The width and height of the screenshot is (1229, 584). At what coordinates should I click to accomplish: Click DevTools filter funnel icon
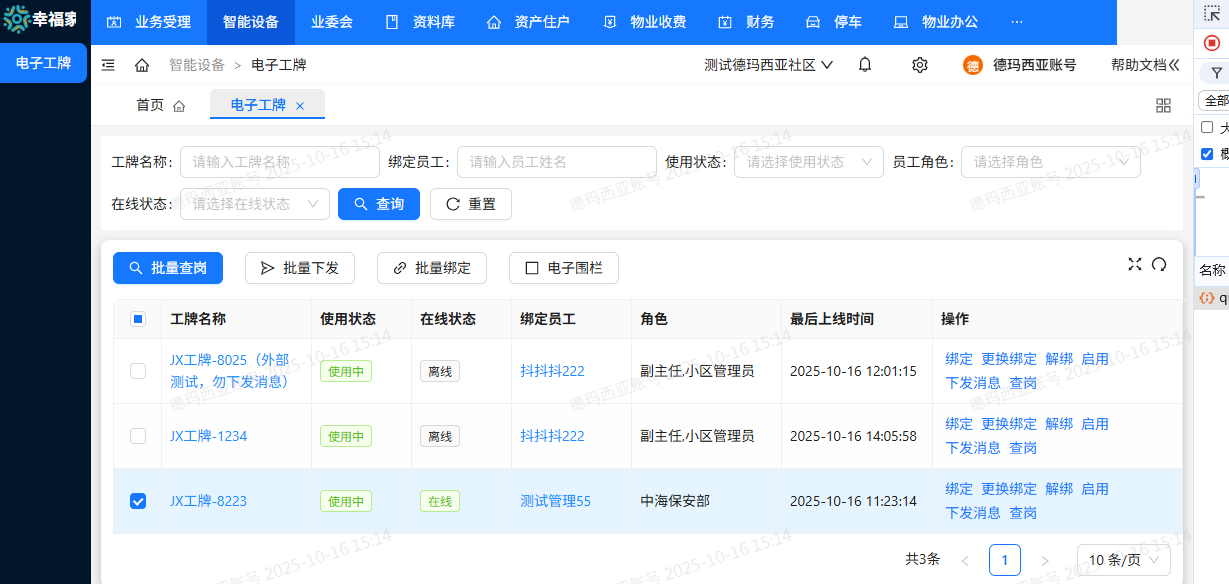[1216, 73]
